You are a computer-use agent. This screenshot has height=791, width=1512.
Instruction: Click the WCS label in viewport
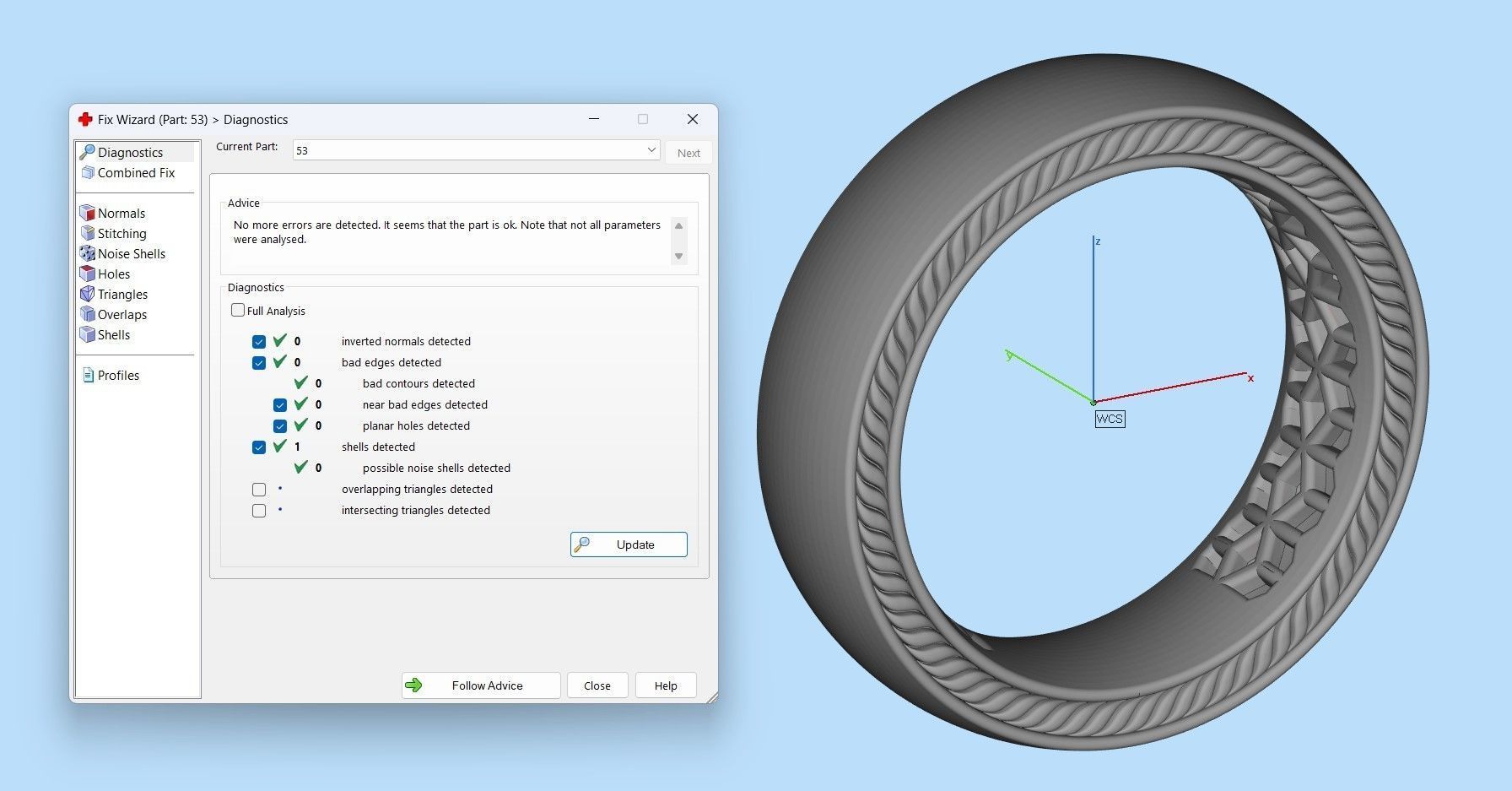coord(1110,419)
